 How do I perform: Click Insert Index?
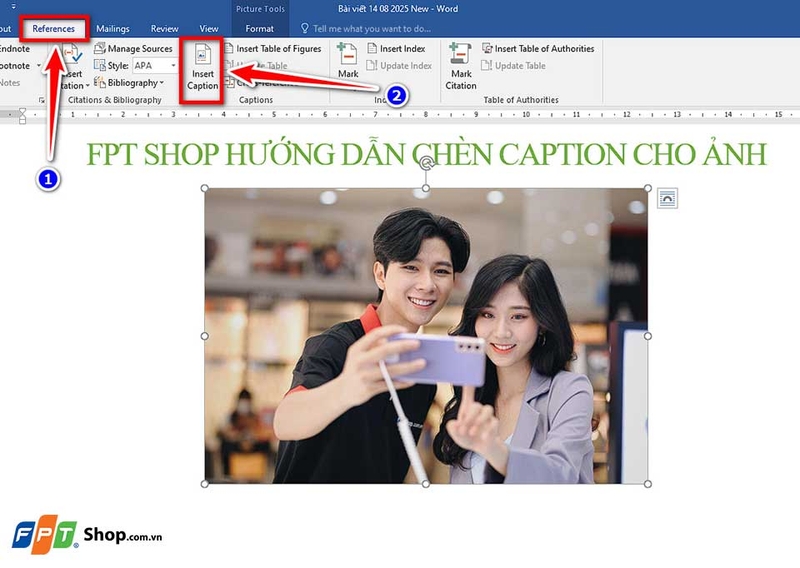coord(396,48)
